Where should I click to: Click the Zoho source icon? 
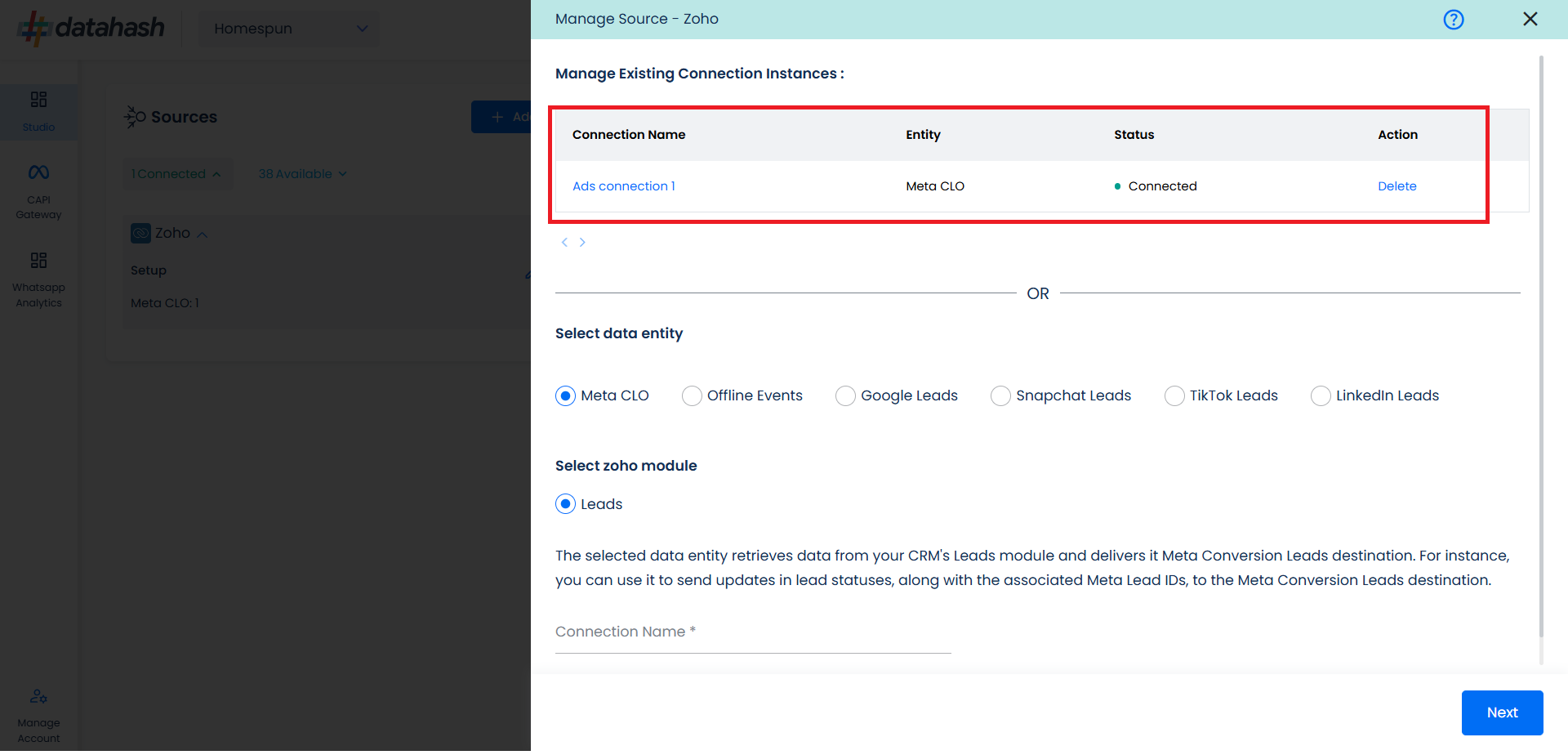[140, 233]
